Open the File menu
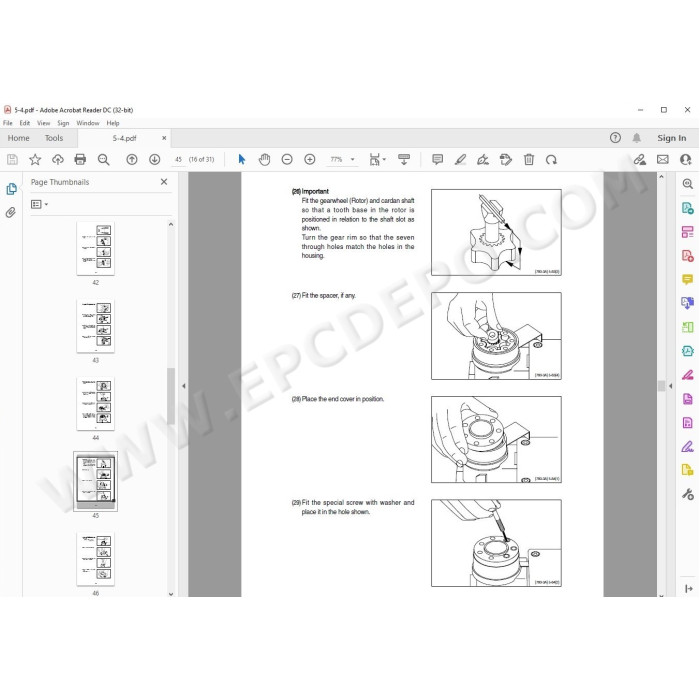The width and height of the screenshot is (700, 700). [x=8, y=123]
